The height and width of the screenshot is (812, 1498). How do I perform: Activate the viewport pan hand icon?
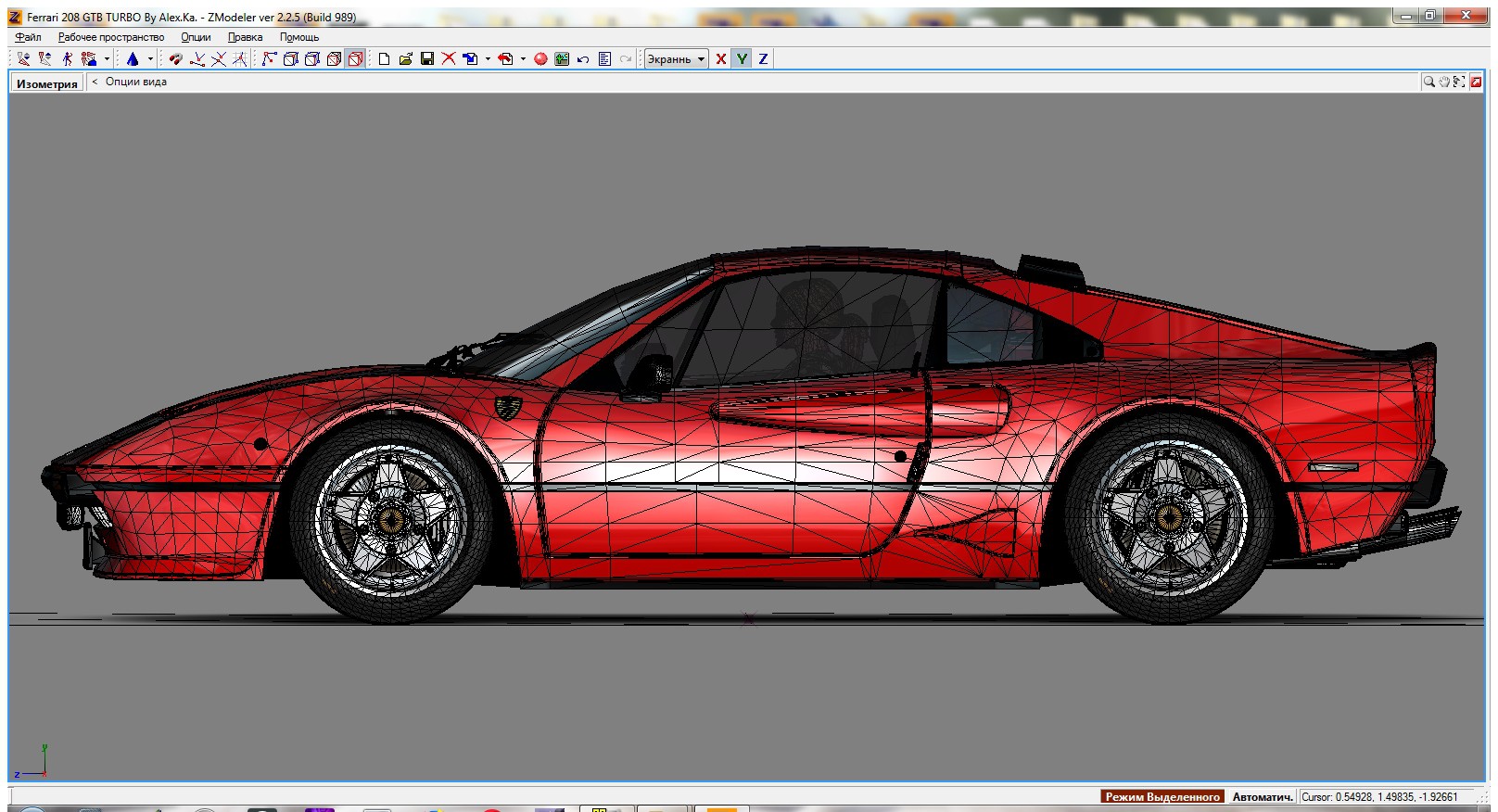[1444, 82]
